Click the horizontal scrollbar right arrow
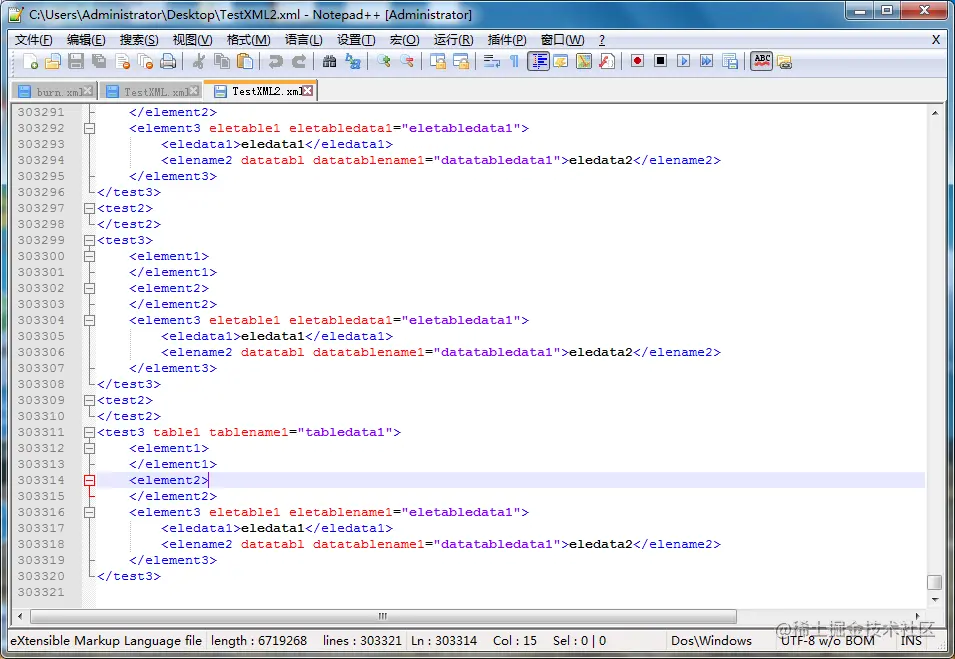This screenshot has height=659, width=955. (x=918, y=616)
